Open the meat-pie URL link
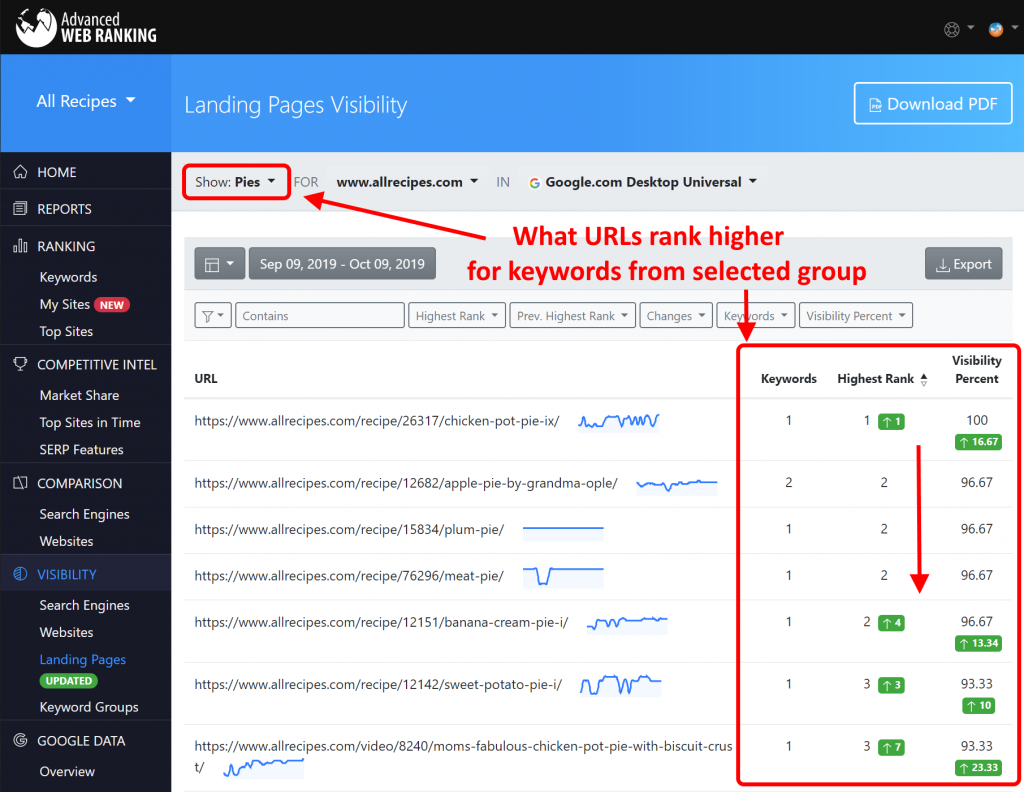 coord(349,576)
